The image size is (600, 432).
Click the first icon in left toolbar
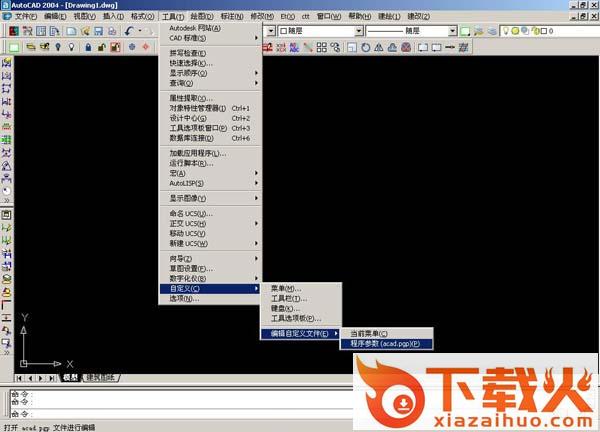7,64
